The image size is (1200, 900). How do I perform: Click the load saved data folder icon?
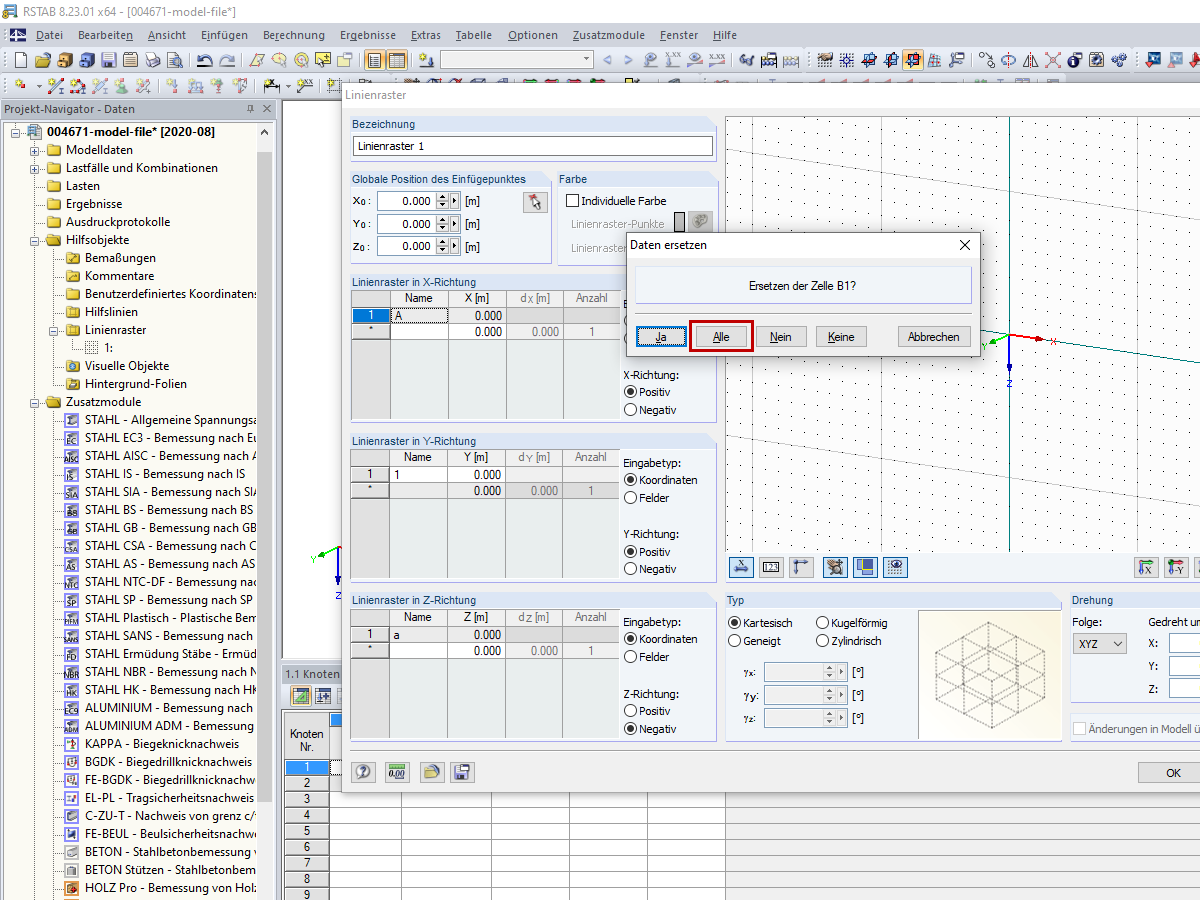[x=430, y=772]
